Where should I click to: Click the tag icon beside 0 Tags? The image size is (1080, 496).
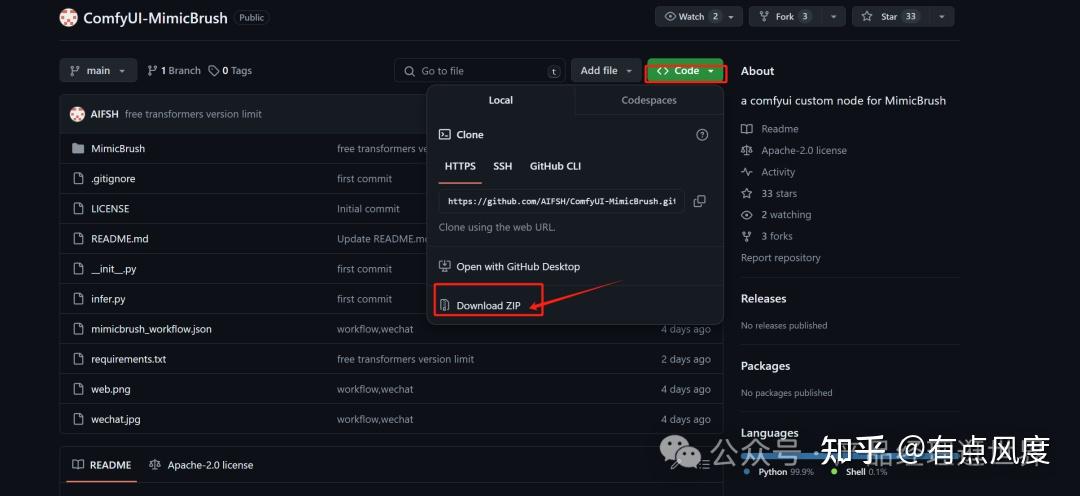pos(213,71)
